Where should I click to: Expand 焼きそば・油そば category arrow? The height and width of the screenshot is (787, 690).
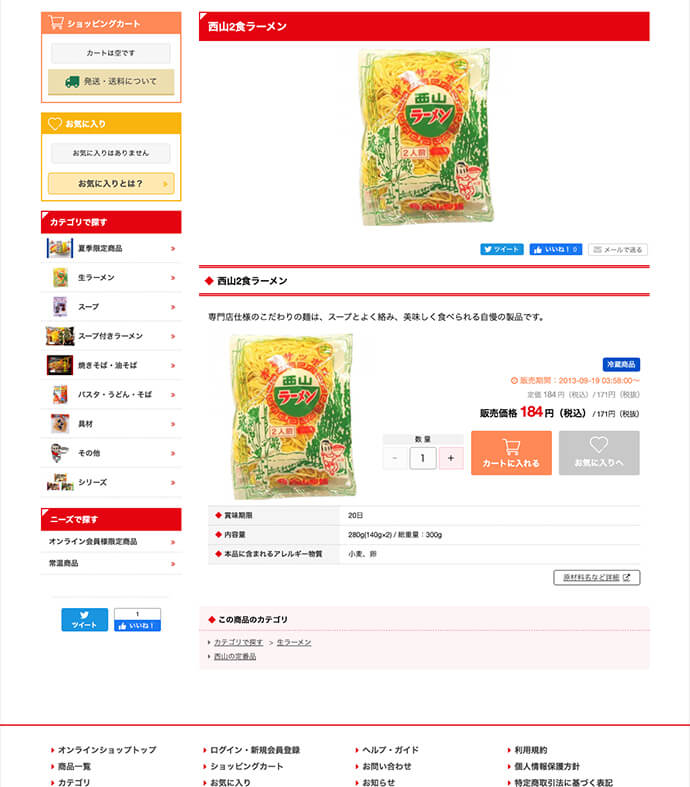click(x=173, y=365)
